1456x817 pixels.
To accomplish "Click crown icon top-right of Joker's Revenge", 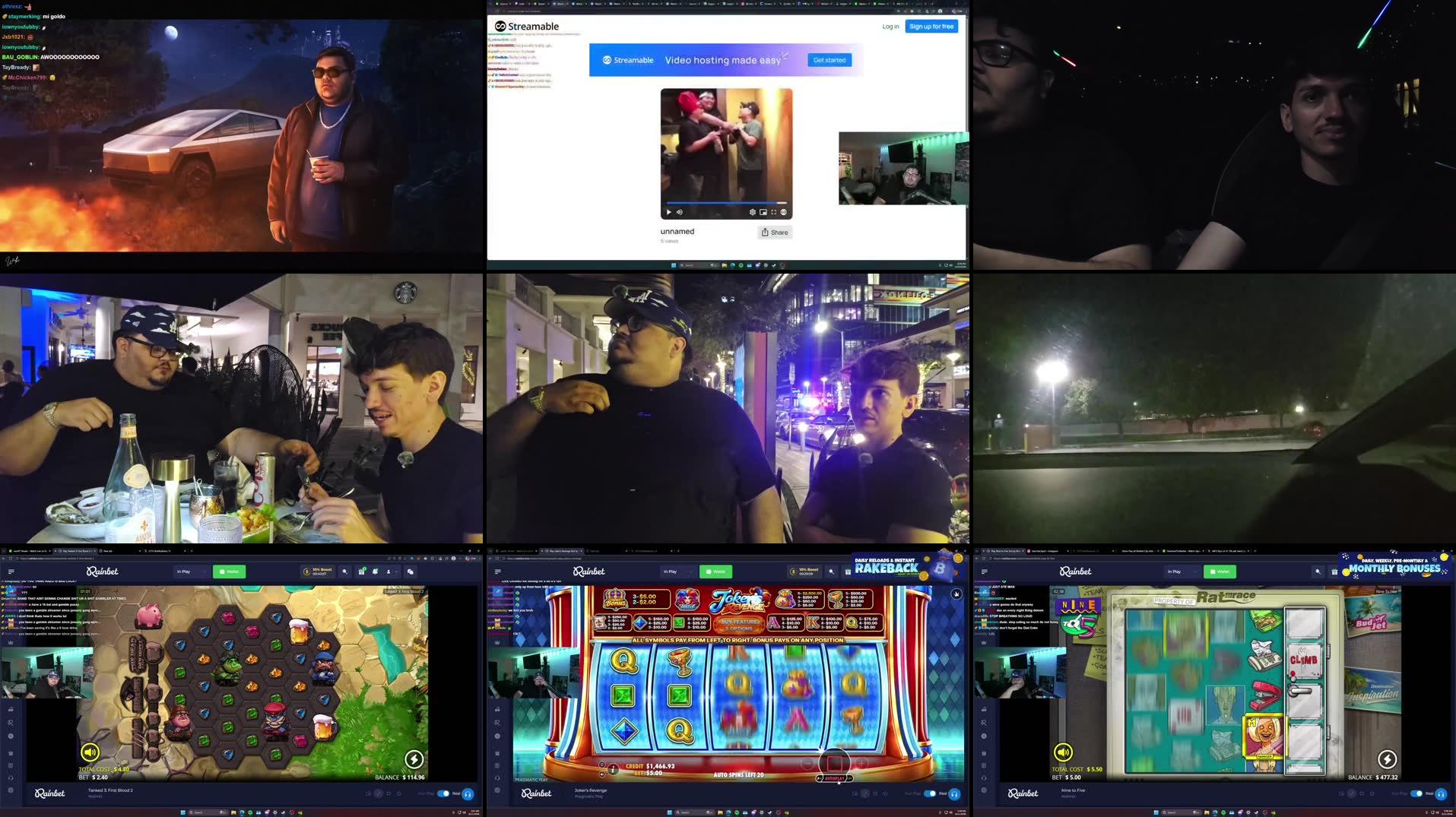I will [956, 594].
